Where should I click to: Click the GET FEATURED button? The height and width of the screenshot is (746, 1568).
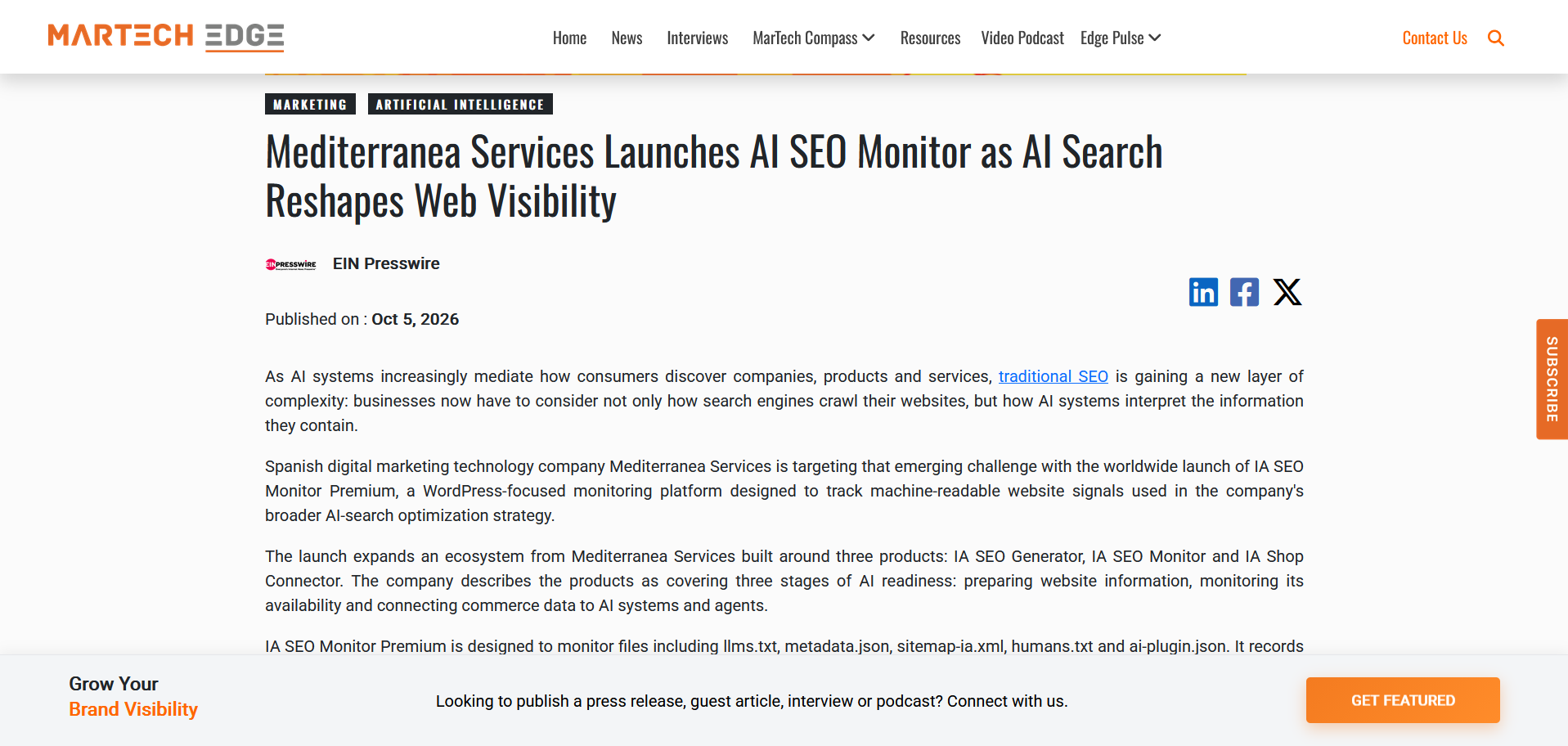click(x=1403, y=700)
